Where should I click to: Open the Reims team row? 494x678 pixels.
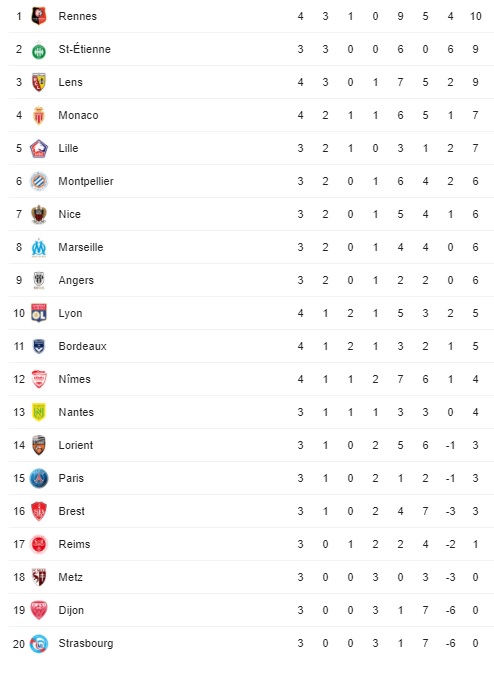pos(251,544)
